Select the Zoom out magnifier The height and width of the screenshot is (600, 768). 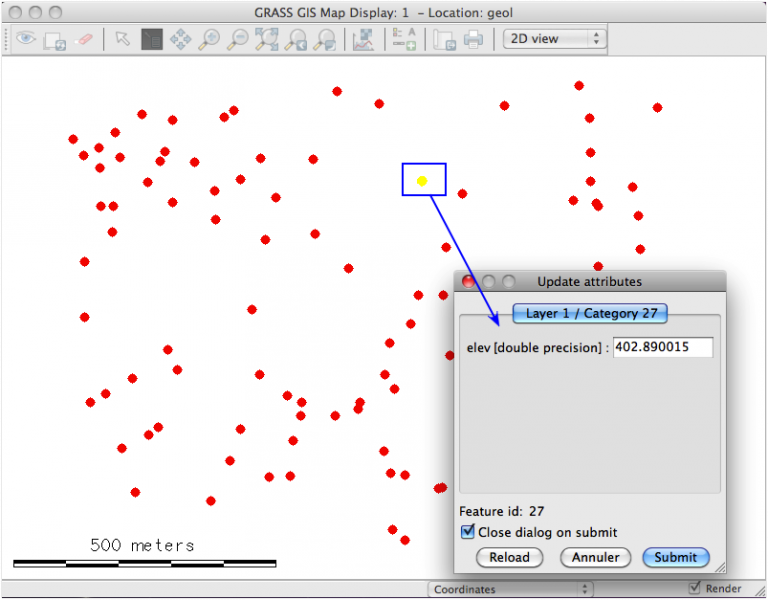(x=238, y=39)
